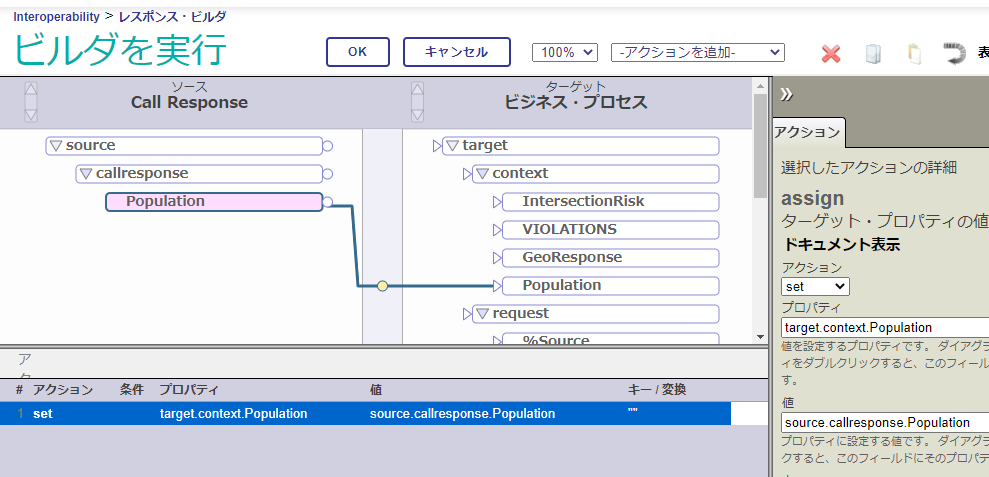Click the キャンセル button
989x477 pixels.
click(x=456, y=52)
